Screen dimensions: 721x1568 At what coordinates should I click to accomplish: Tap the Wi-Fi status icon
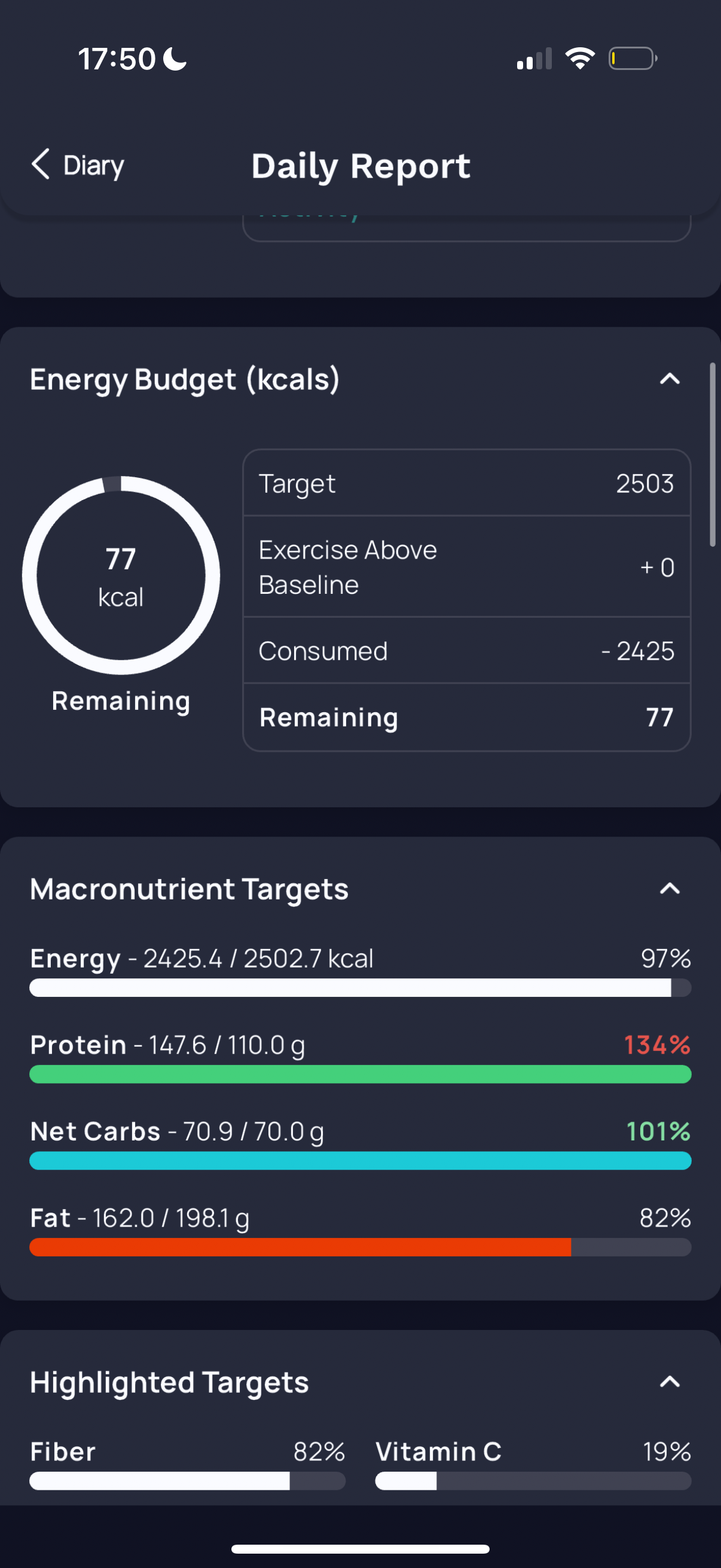(580, 59)
